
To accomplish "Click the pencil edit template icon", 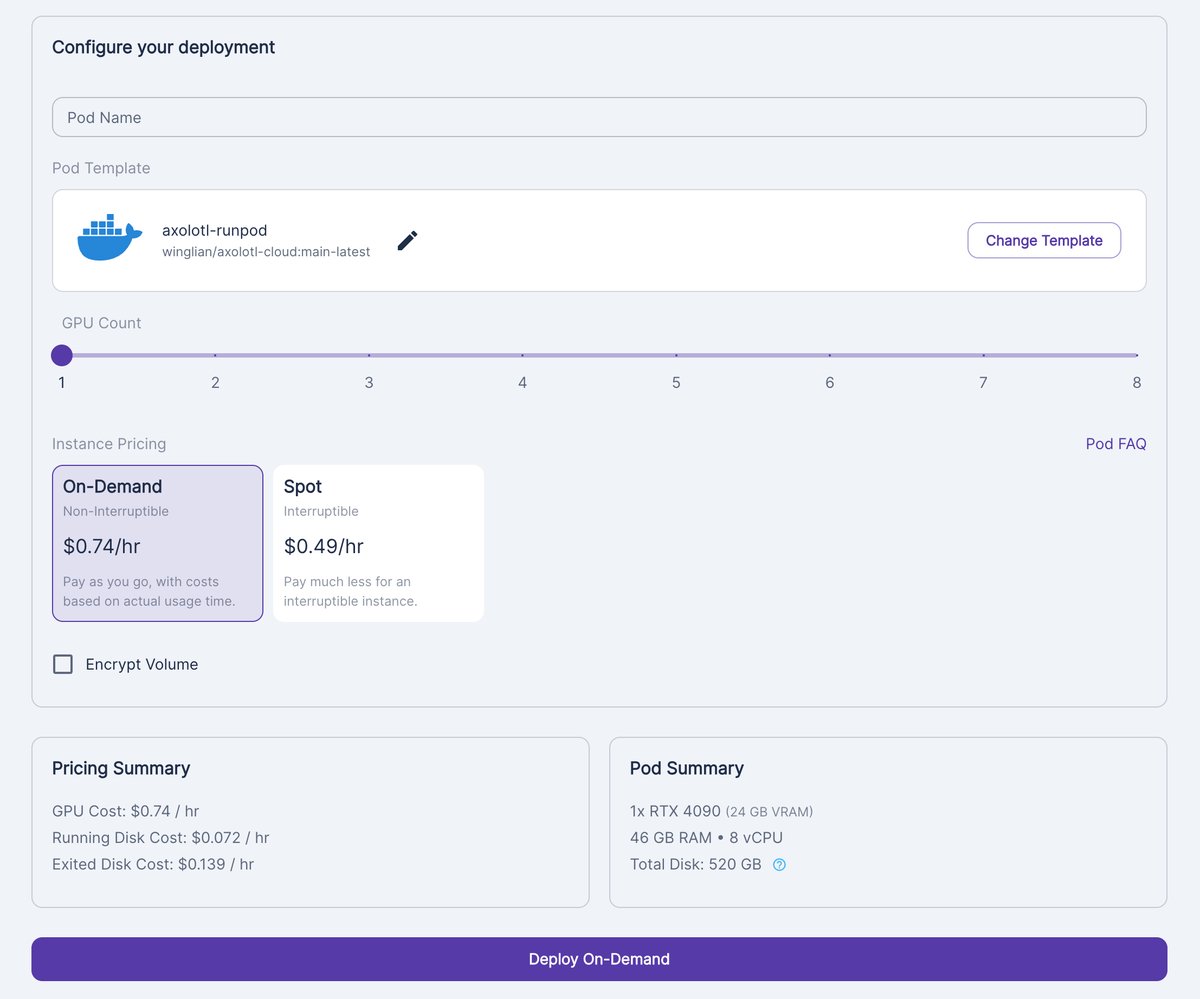I will tap(407, 241).
